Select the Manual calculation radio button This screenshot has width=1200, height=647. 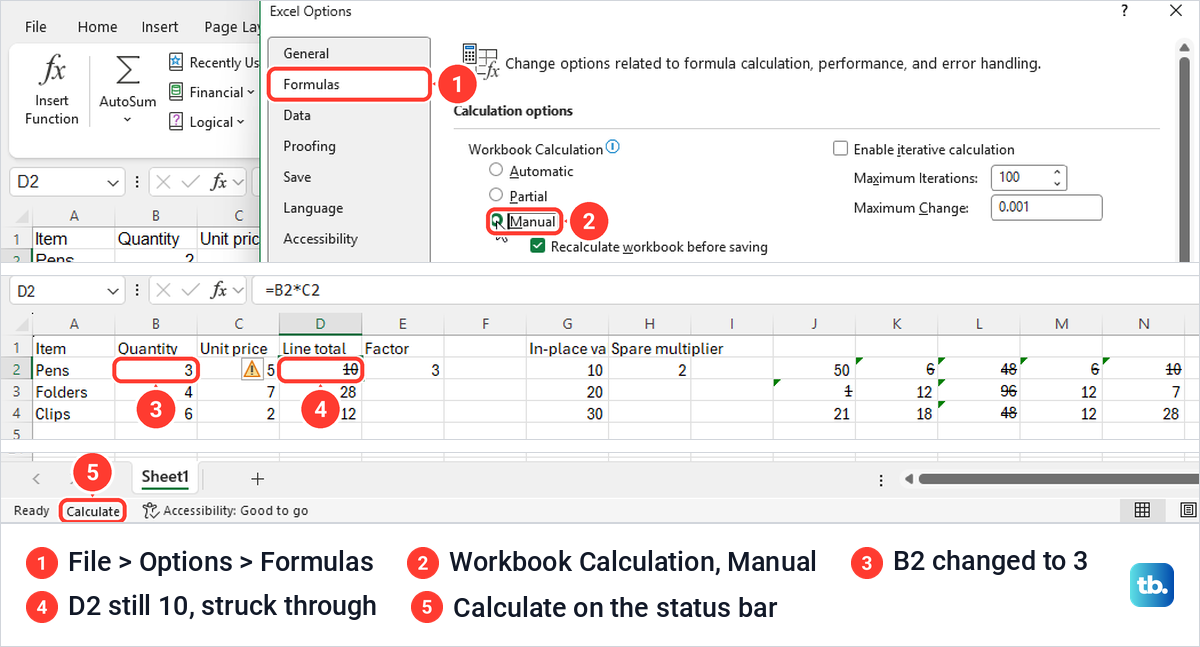[496, 220]
